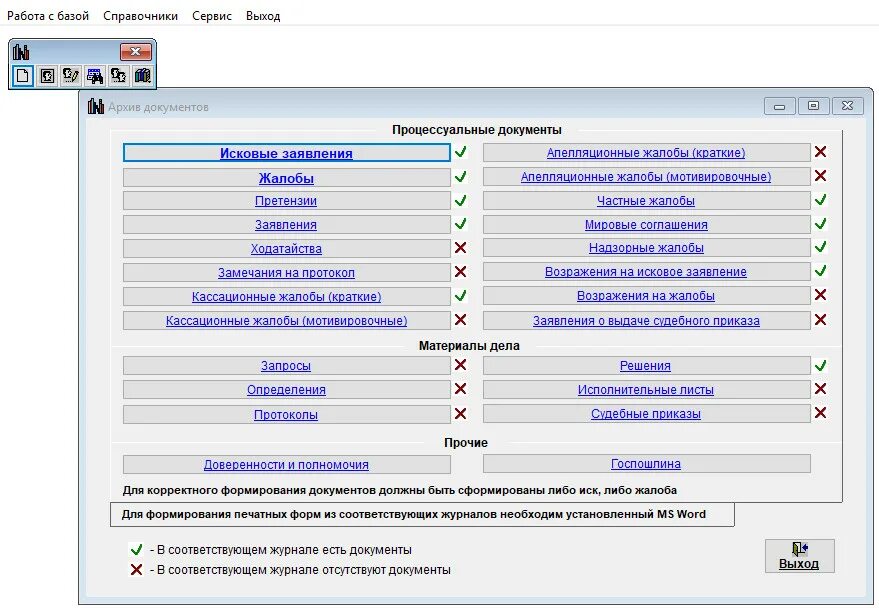Open Кассационные жалобы (краткие)
Viewport: 879px width, 608px height.
pos(286,297)
